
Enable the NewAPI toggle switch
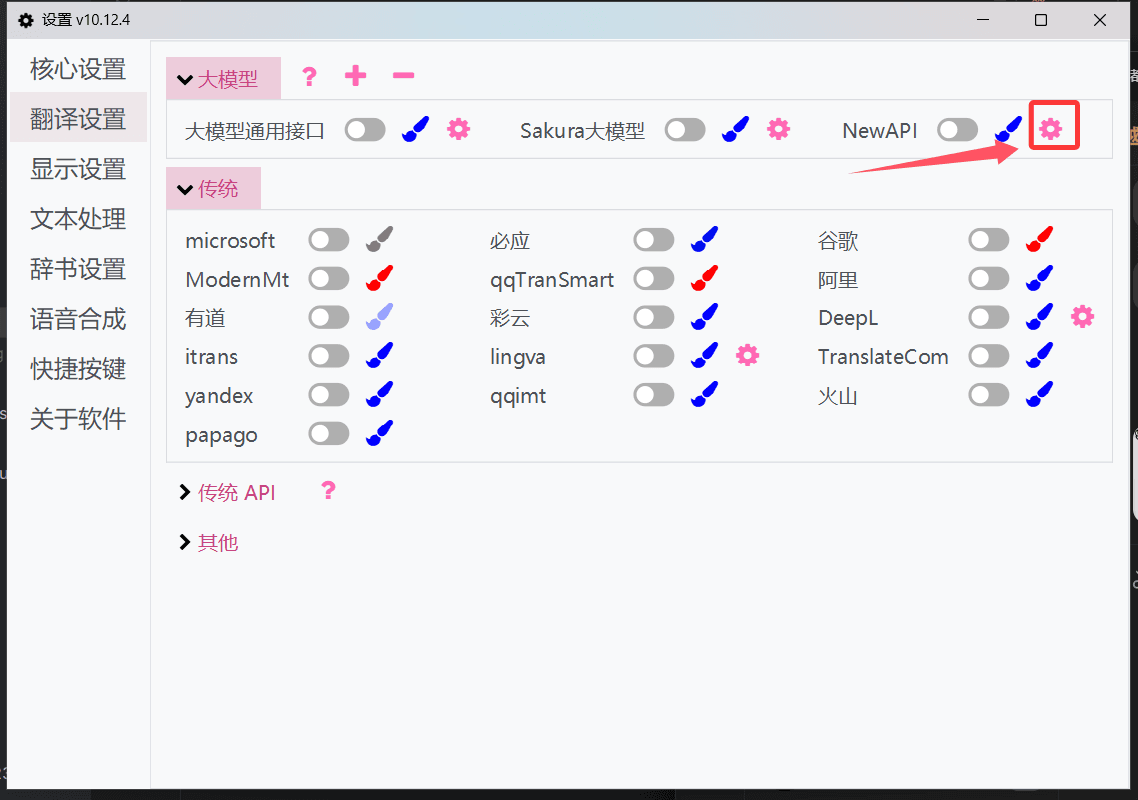coord(957,128)
